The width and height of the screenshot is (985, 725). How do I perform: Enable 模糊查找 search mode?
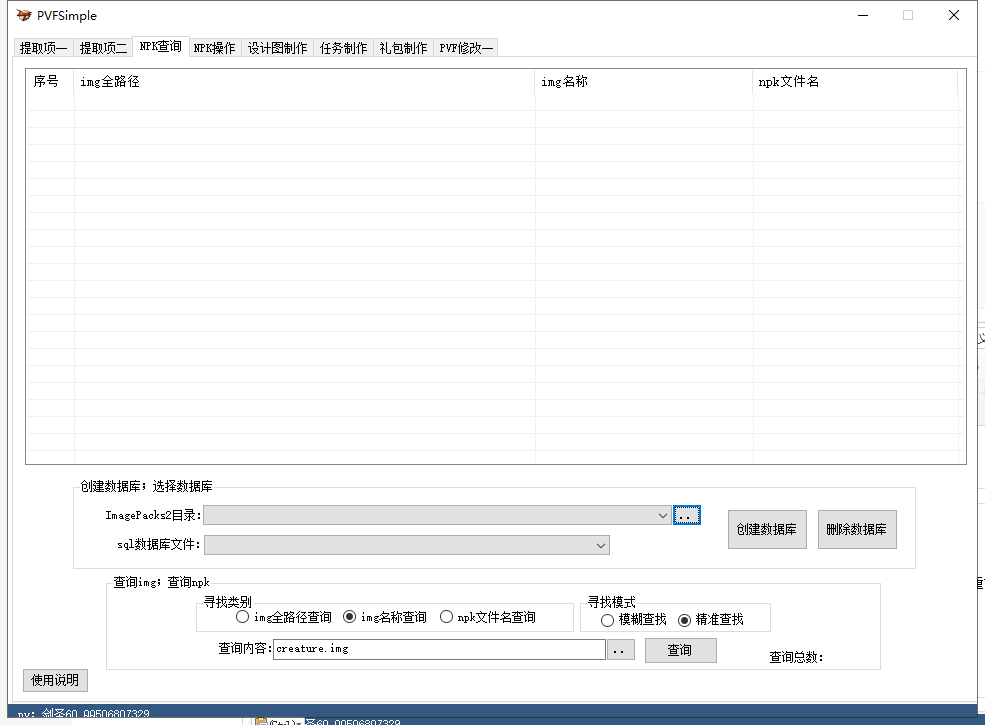tap(608, 620)
